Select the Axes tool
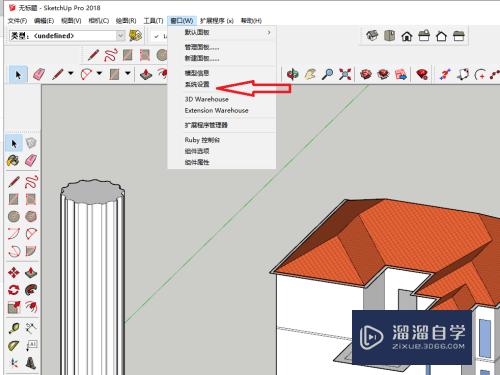The height and width of the screenshot is (375, 500). coord(13,363)
